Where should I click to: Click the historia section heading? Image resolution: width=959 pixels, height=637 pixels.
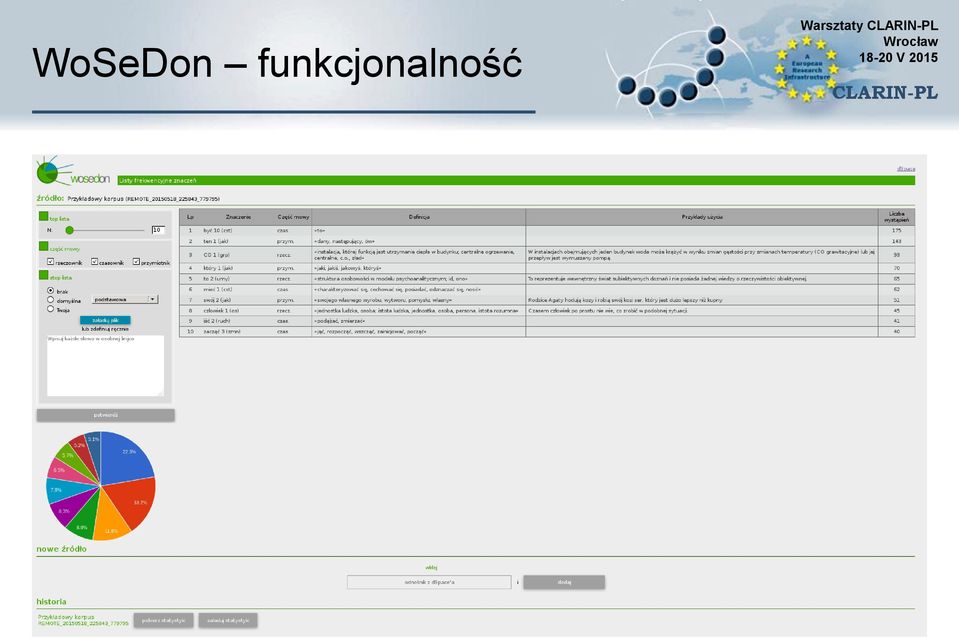51,602
